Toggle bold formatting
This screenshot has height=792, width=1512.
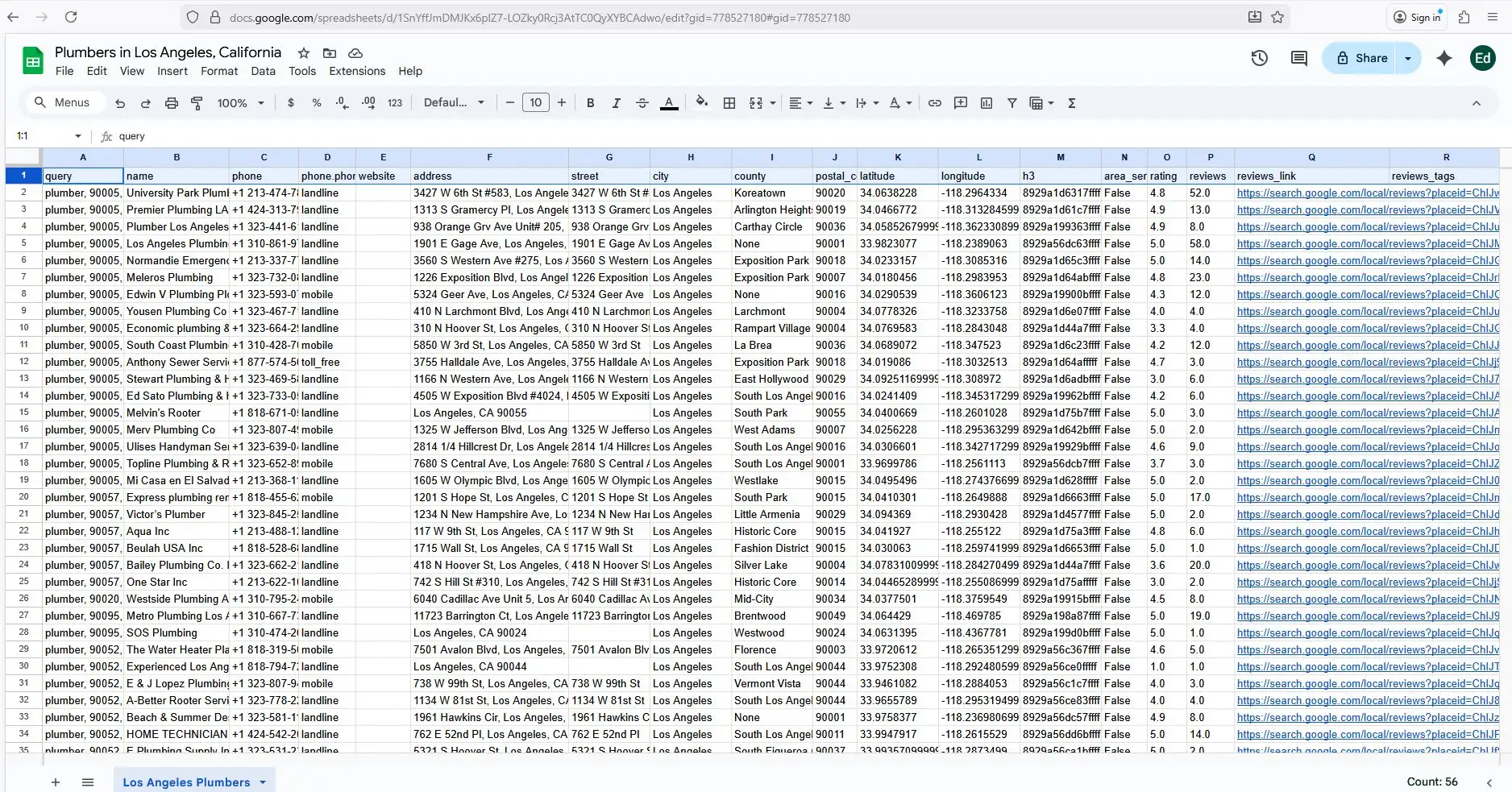coord(591,103)
